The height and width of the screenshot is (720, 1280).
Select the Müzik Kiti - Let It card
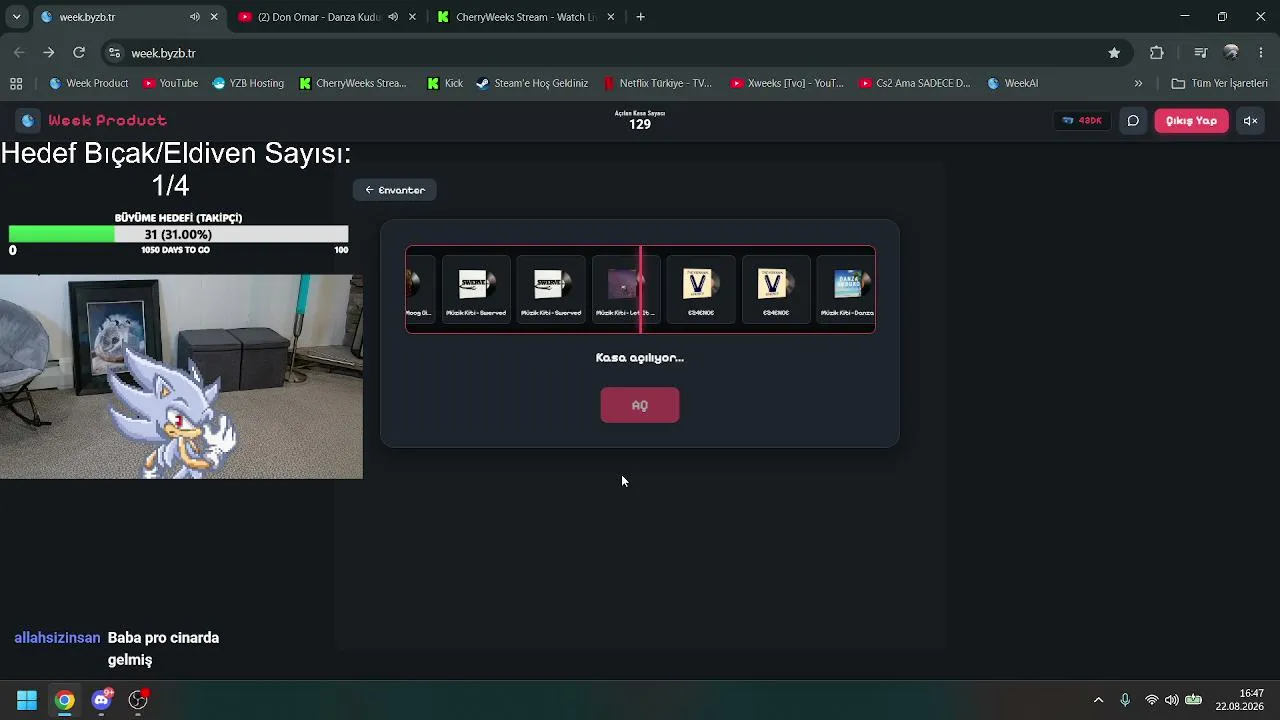[625, 289]
